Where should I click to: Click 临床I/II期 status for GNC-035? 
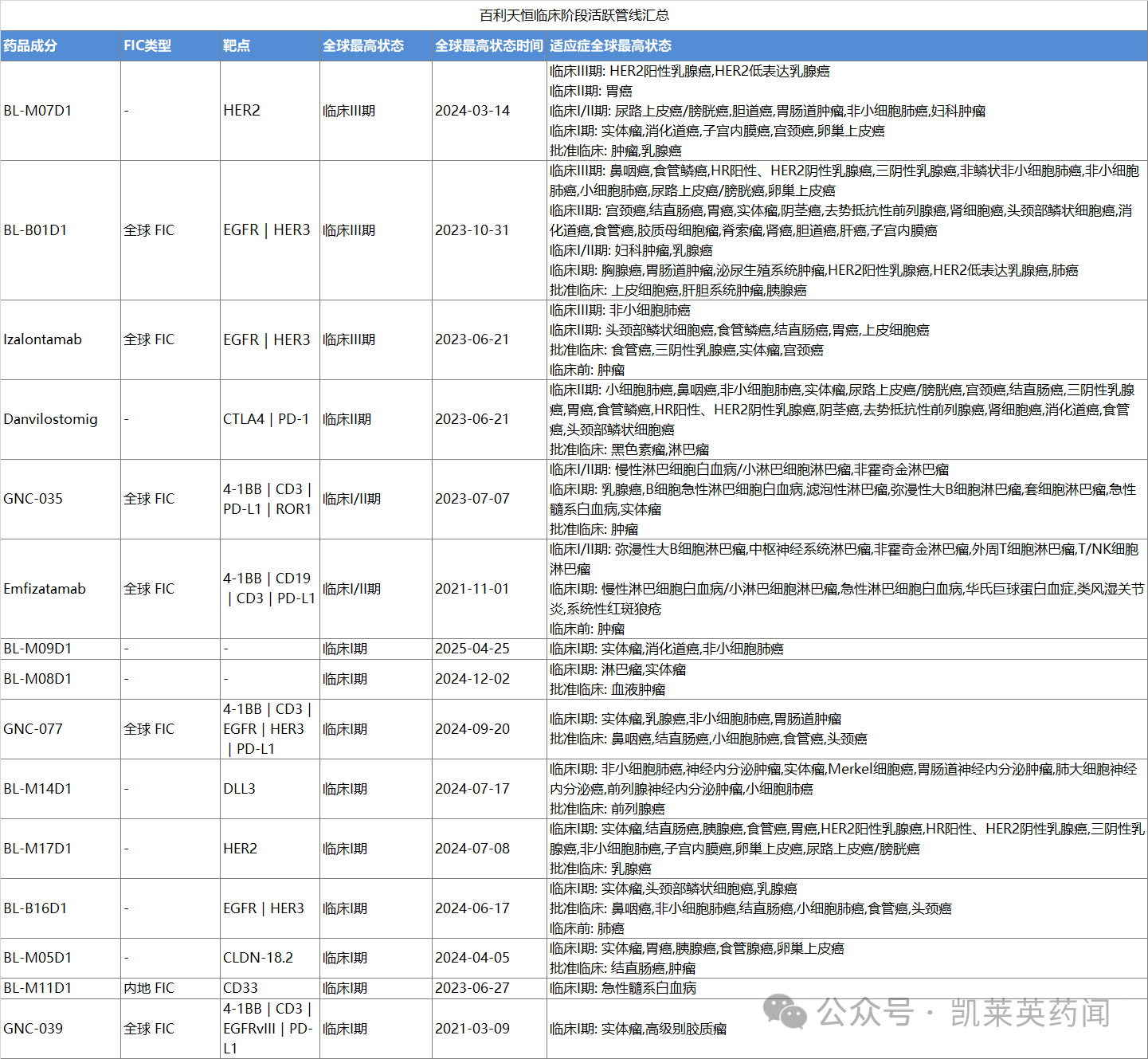click(352, 499)
